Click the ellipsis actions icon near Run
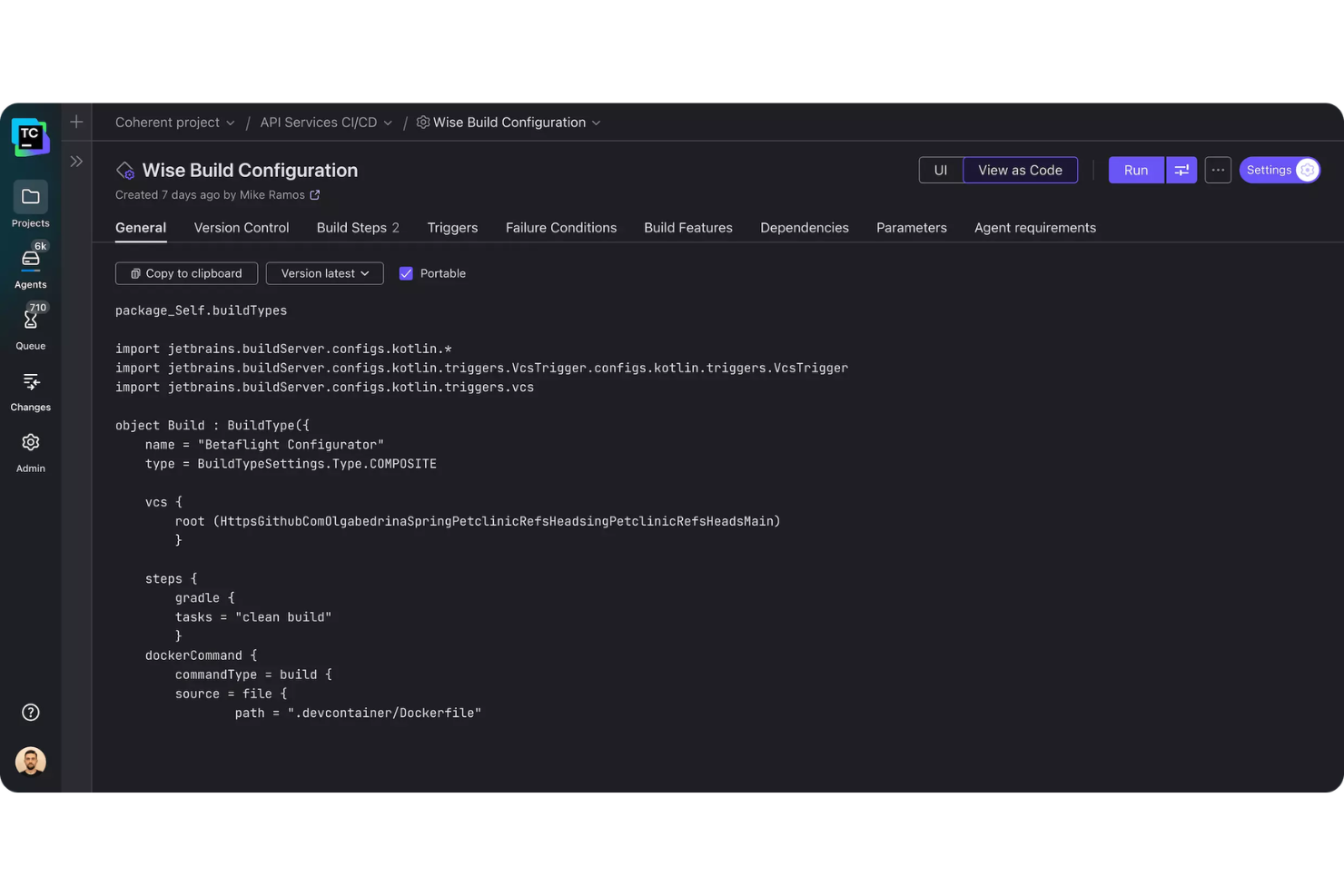Image resolution: width=1344 pixels, height=896 pixels. coord(1218,170)
